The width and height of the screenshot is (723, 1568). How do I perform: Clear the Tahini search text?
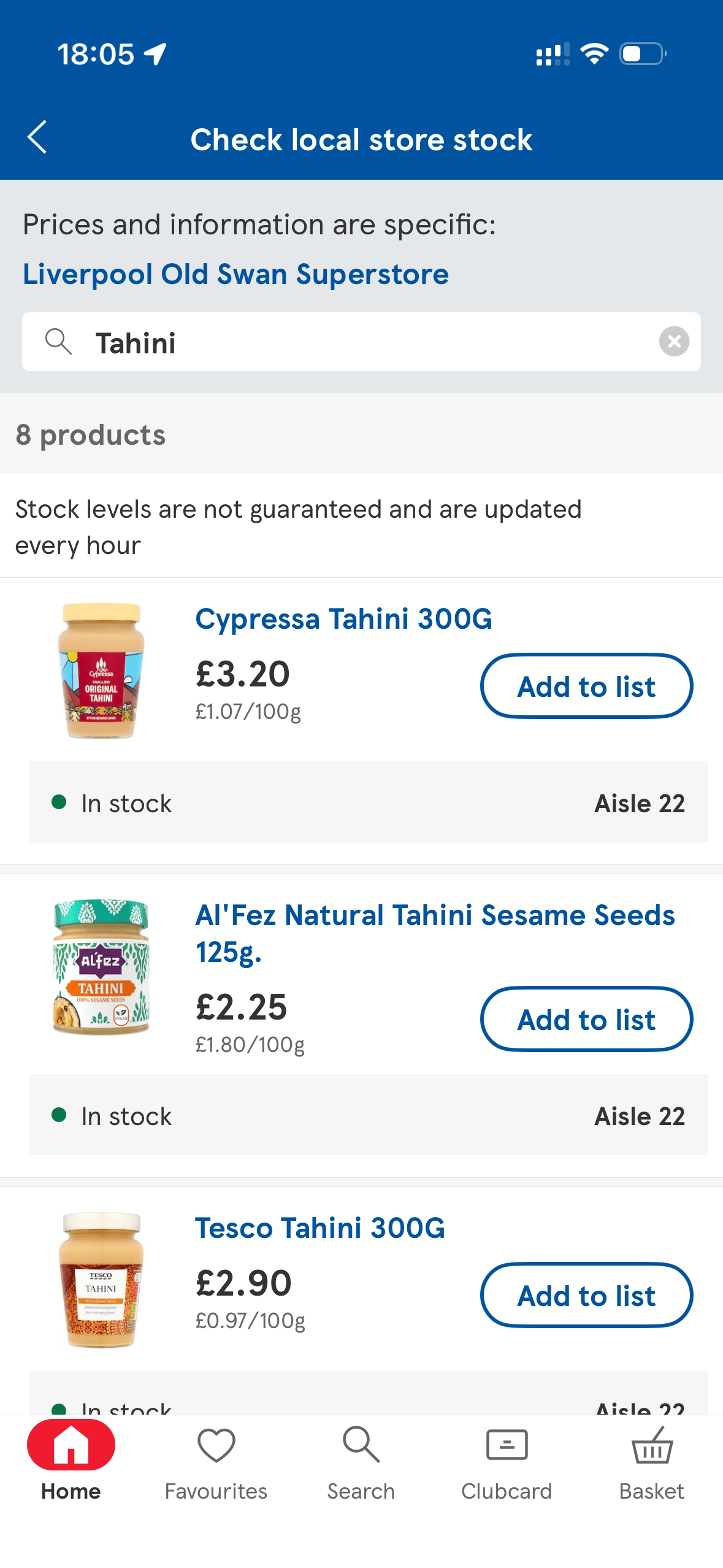[x=673, y=342]
